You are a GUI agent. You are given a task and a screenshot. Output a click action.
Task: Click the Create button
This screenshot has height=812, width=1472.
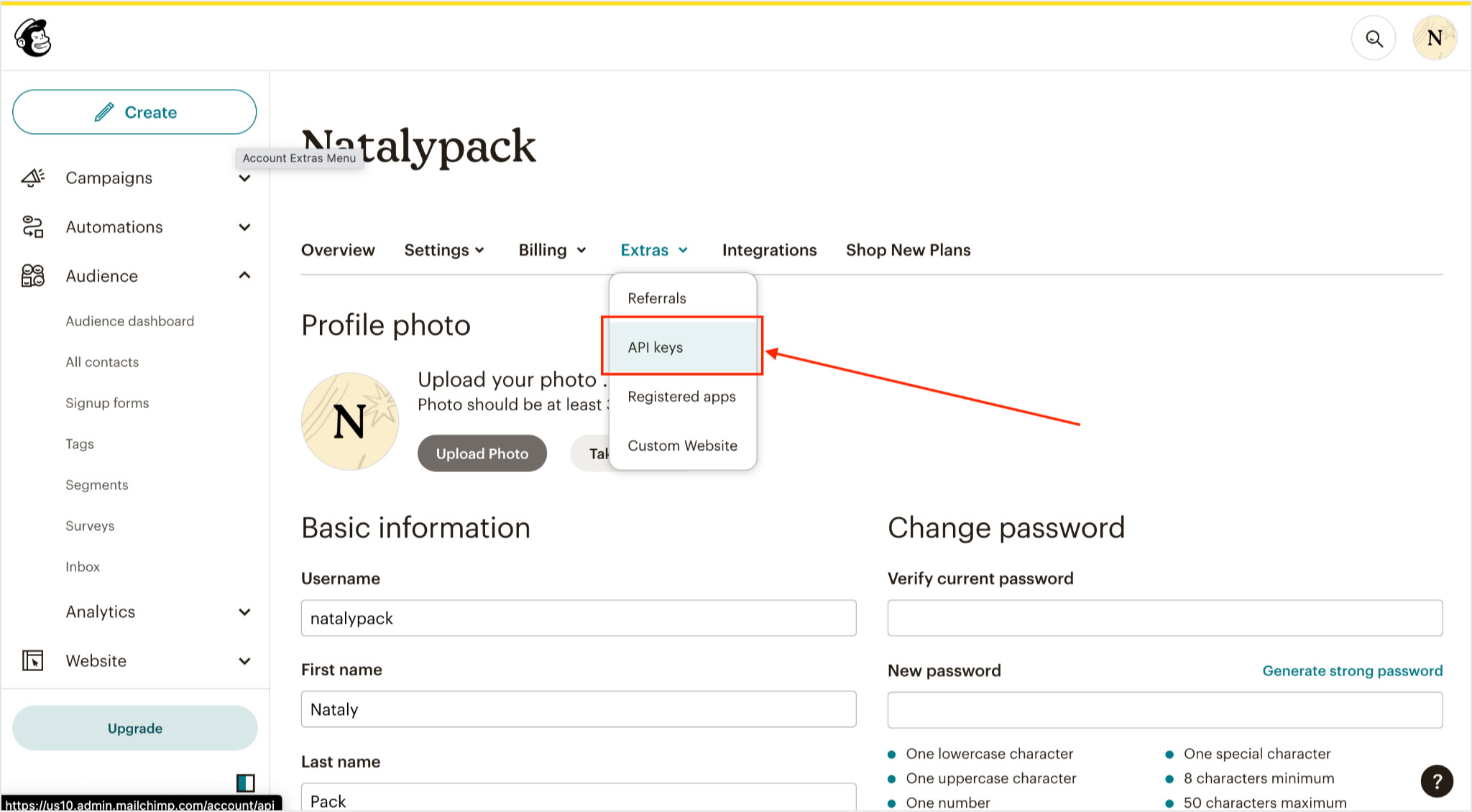click(134, 112)
